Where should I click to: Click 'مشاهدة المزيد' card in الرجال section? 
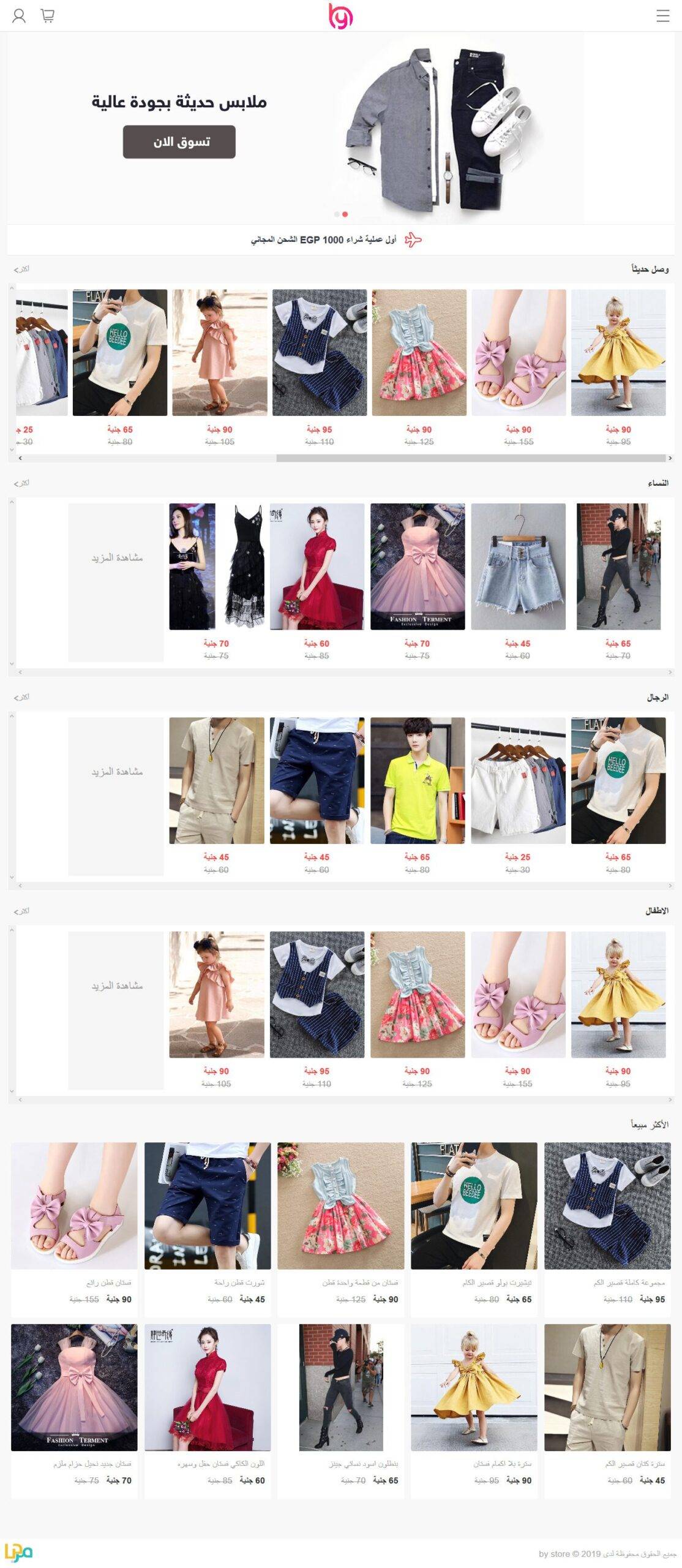[116, 796]
